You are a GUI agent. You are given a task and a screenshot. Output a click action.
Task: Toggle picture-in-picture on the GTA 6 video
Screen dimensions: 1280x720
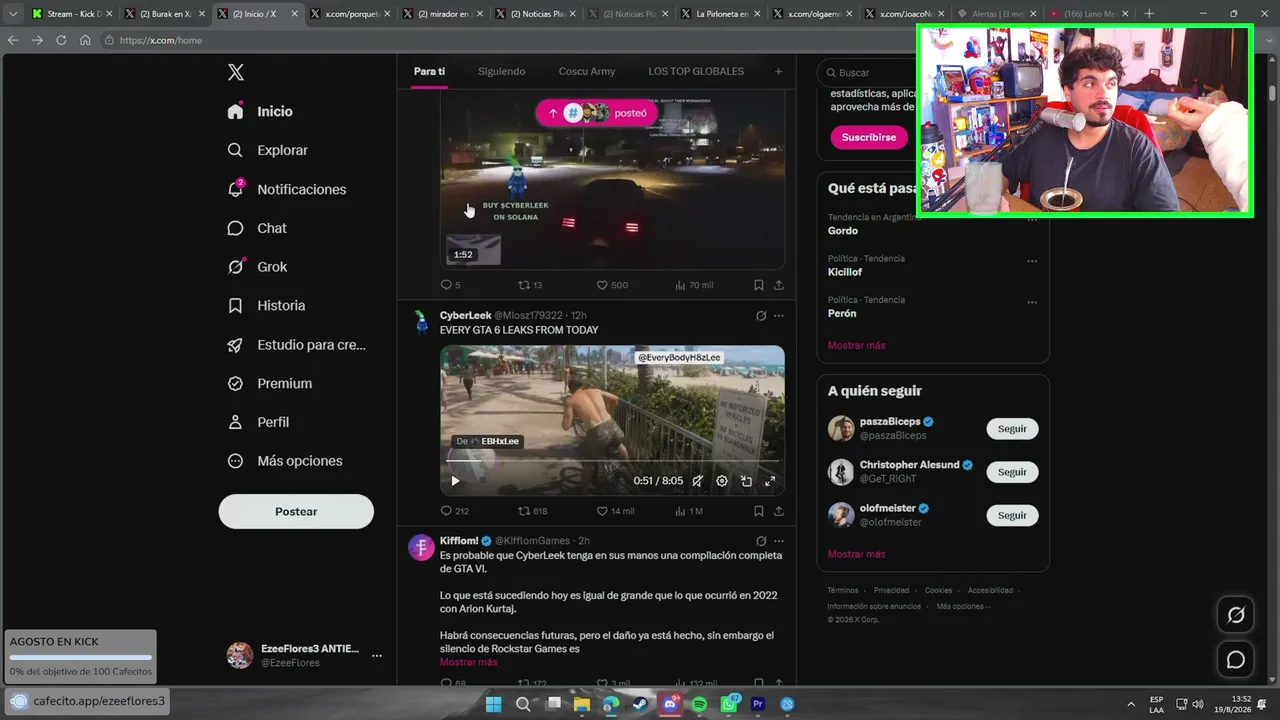tap(746, 481)
